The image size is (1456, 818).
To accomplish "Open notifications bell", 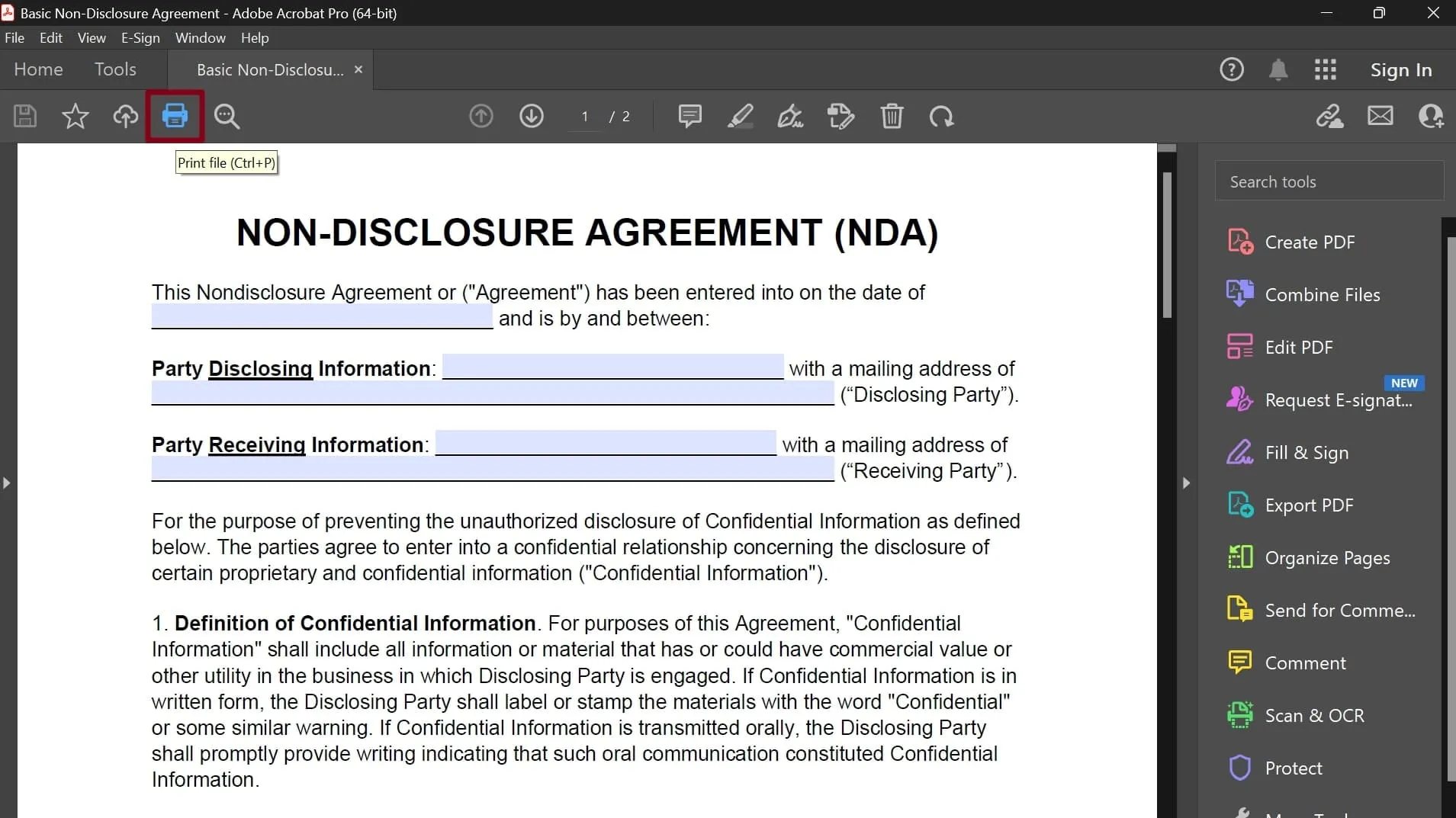I will click(1278, 69).
